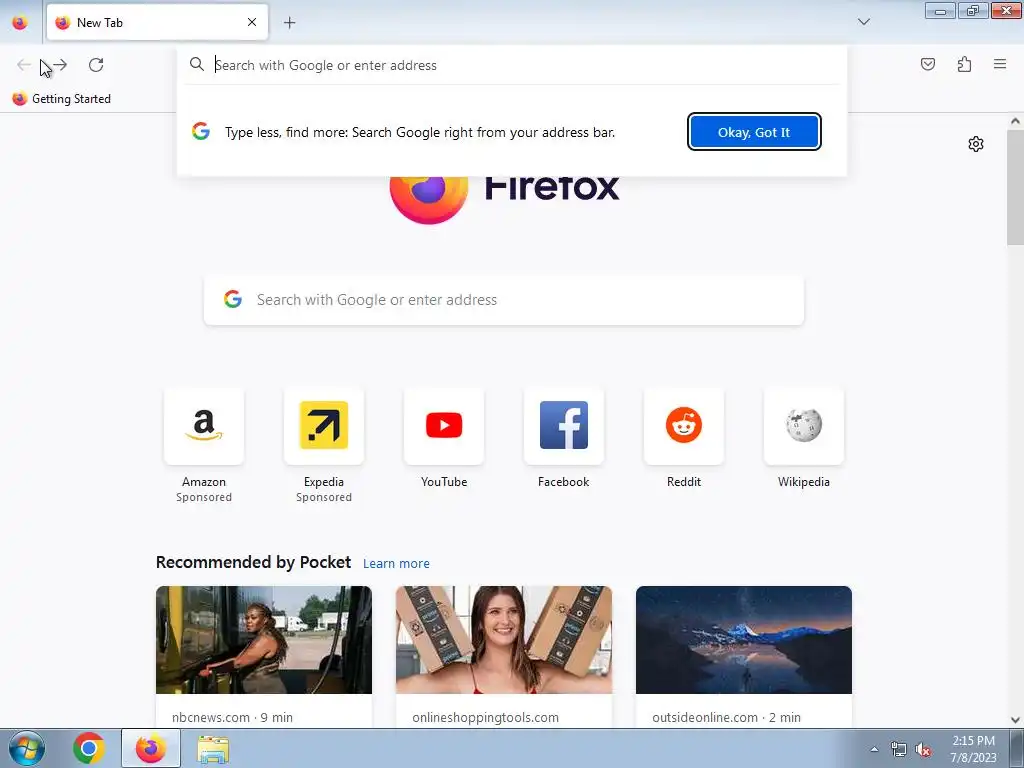The height and width of the screenshot is (768, 1024).
Task: Open the nbcnews.com Pocket story thumbnail
Action: tap(264, 640)
